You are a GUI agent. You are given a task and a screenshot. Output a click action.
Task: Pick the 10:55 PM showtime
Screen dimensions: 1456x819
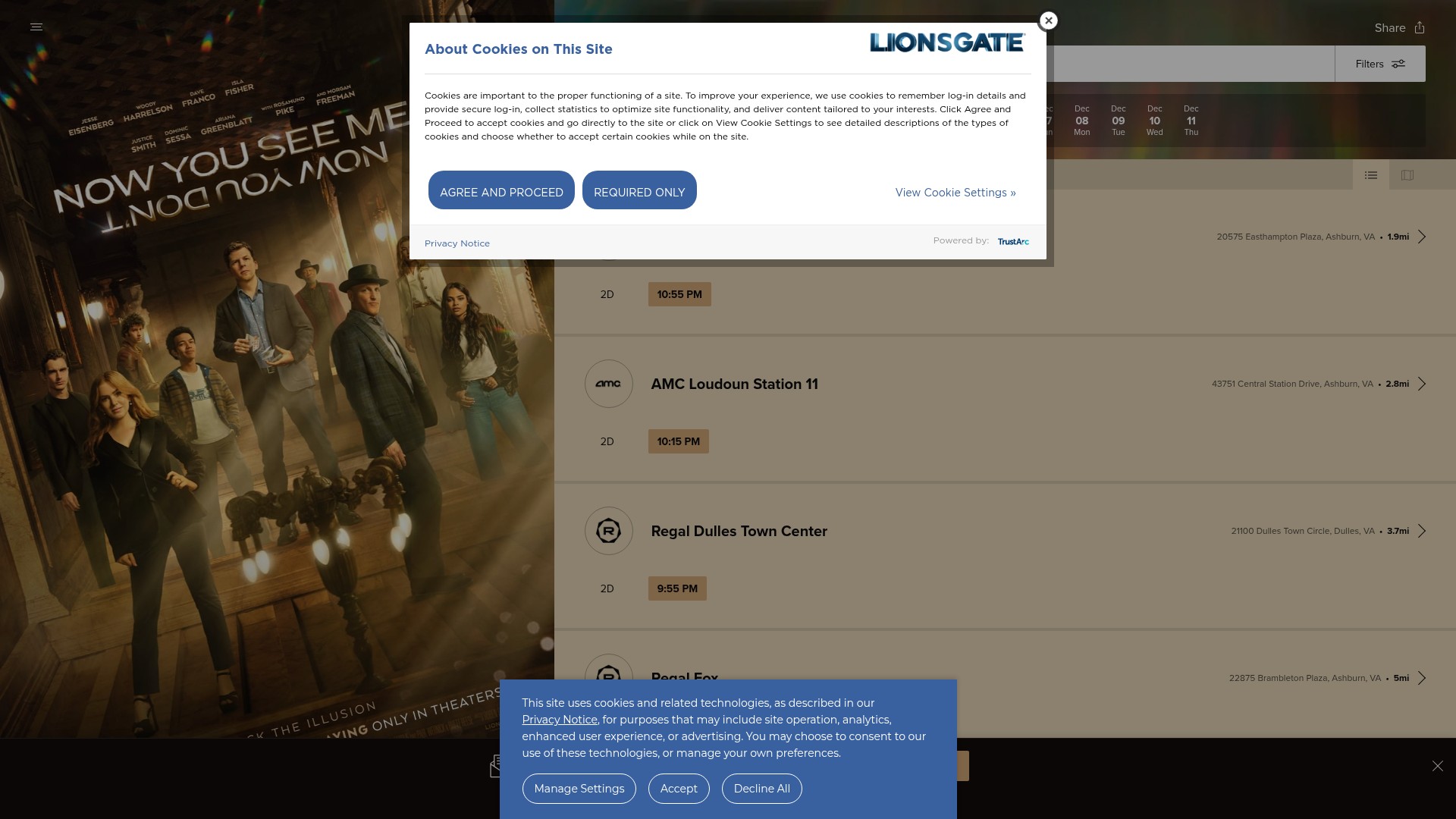[679, 294]
